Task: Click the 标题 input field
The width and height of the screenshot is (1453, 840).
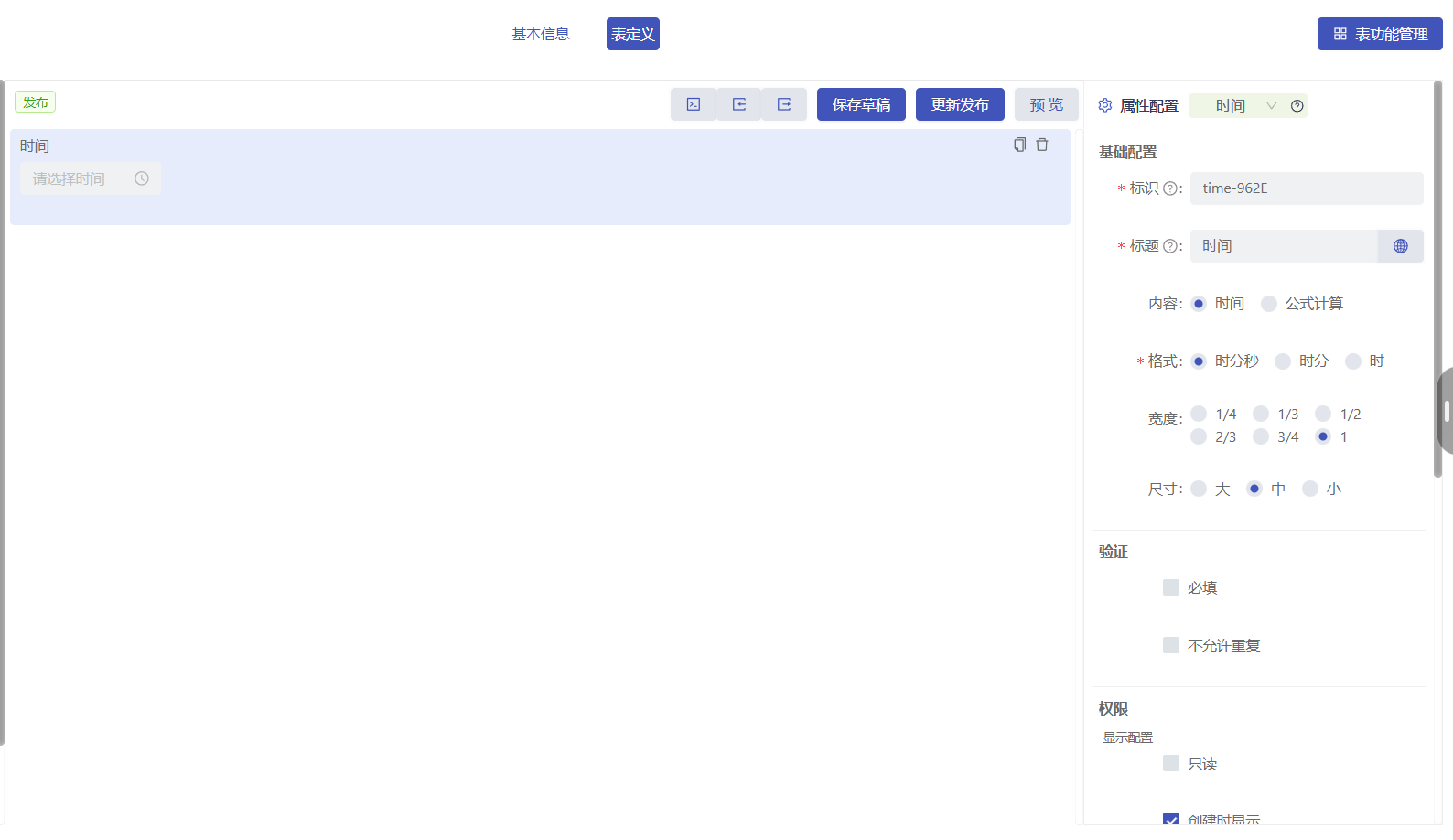Action: [1284, 246]
